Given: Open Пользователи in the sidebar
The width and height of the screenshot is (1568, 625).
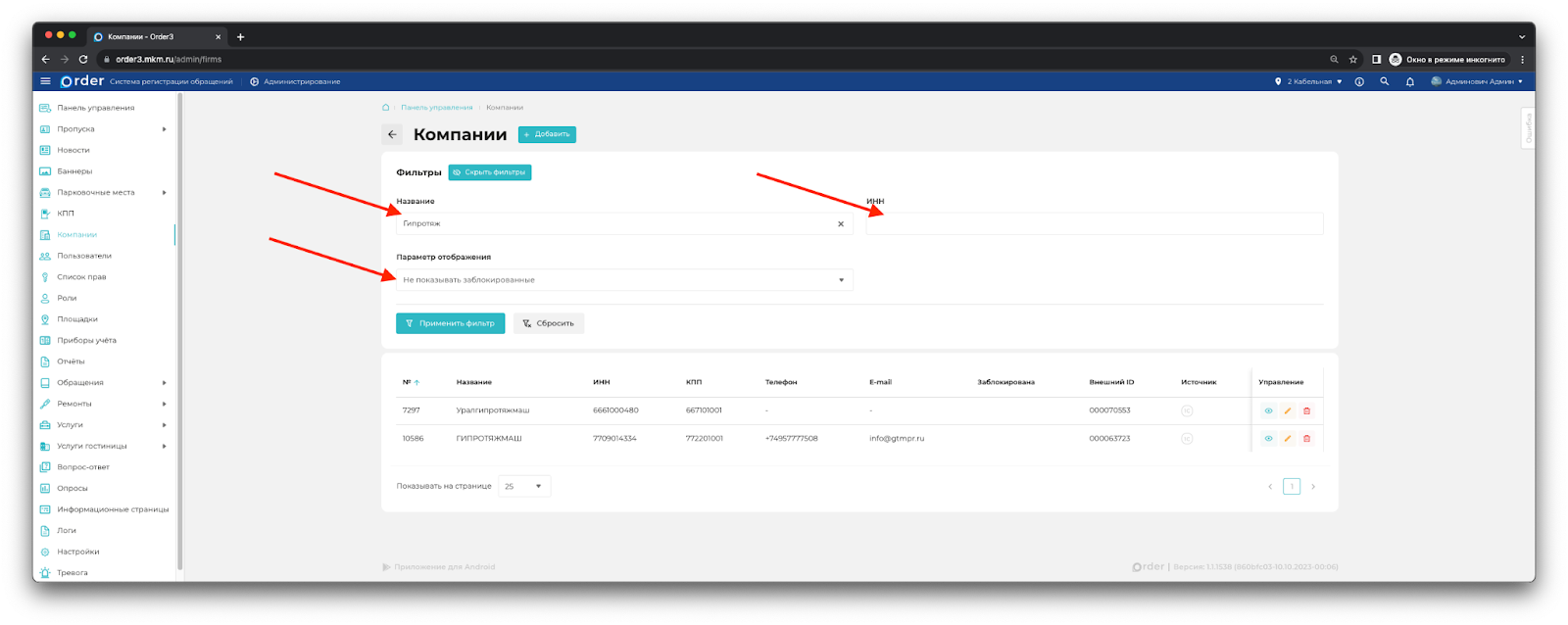Looking at the screenshot, I should click(x=84, y=256).
